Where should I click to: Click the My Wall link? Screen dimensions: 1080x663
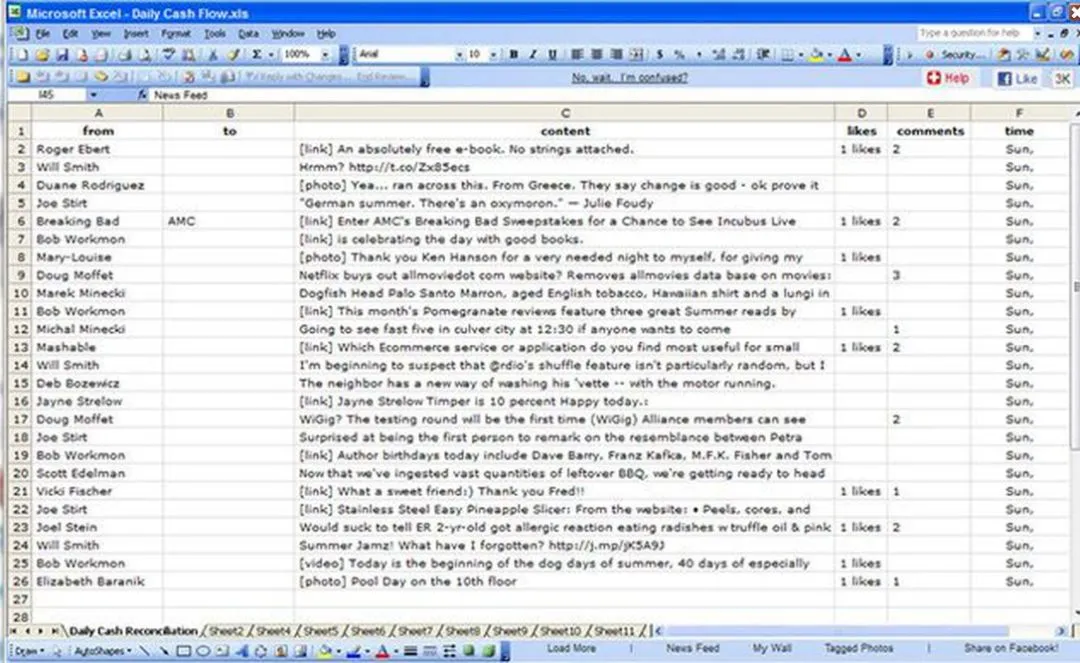click(x=771, y=648)
